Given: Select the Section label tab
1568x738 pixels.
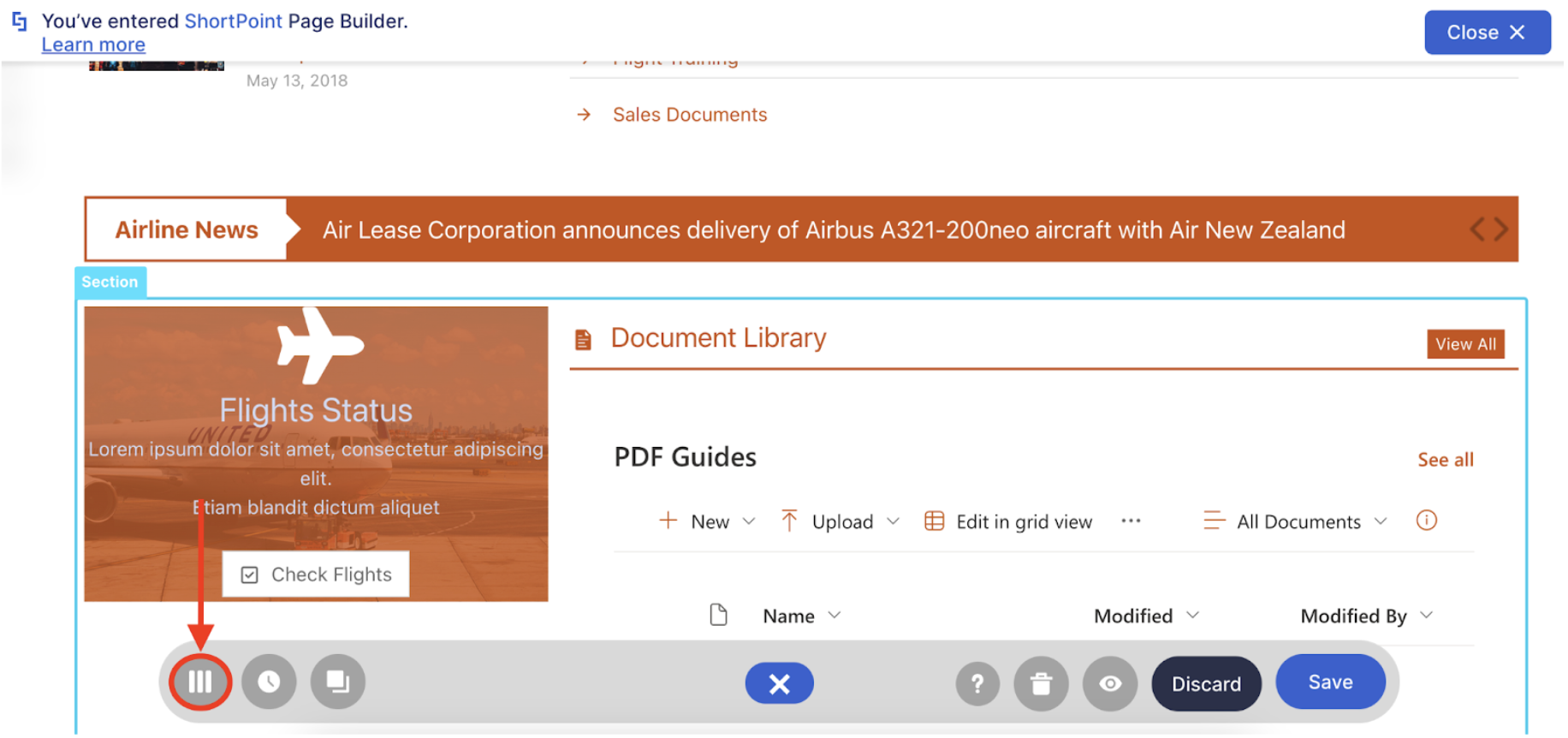Looking at the screenshot, I should click(x=110, y=282).
